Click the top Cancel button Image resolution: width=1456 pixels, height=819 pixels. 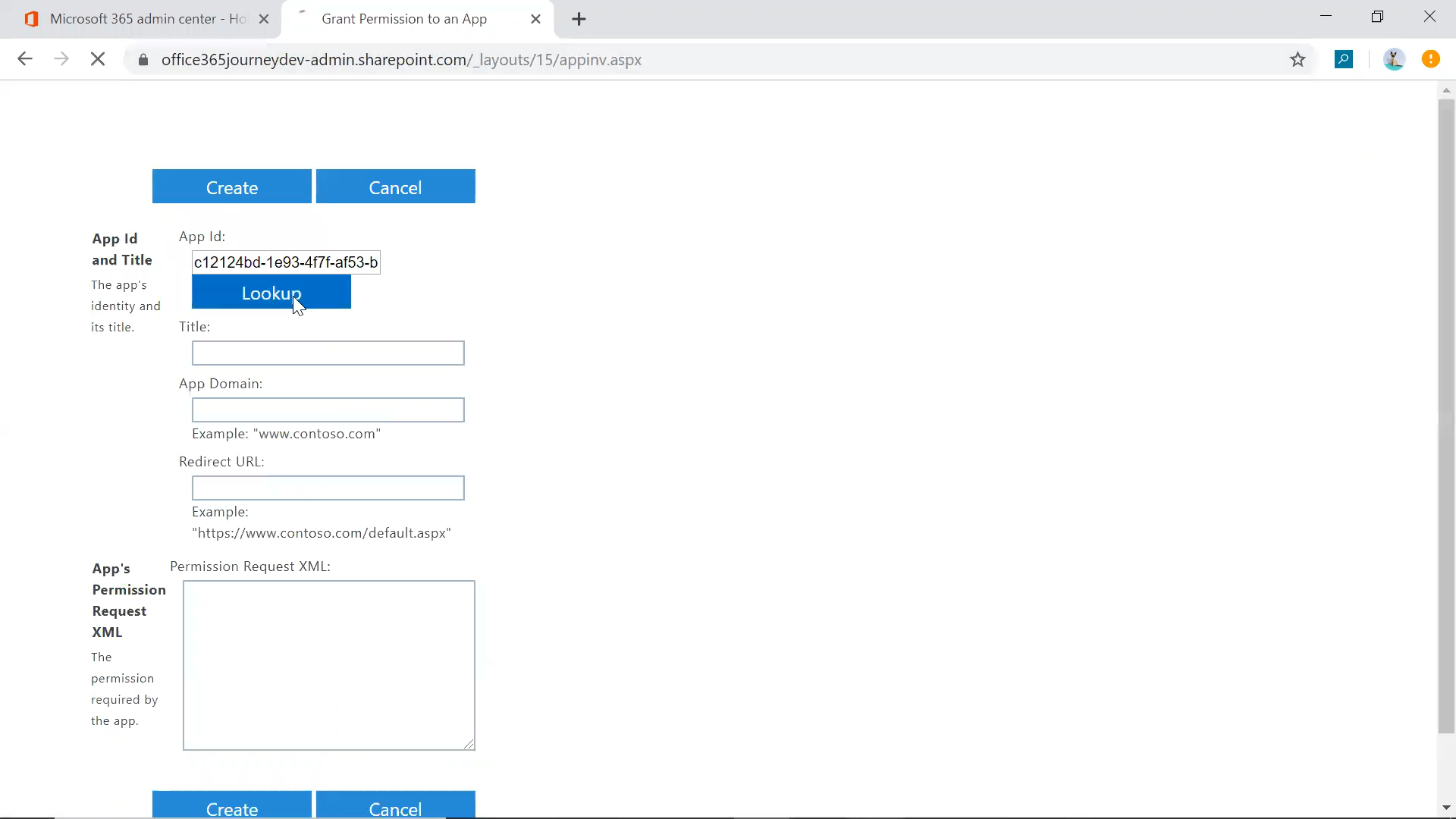(396, 187)
